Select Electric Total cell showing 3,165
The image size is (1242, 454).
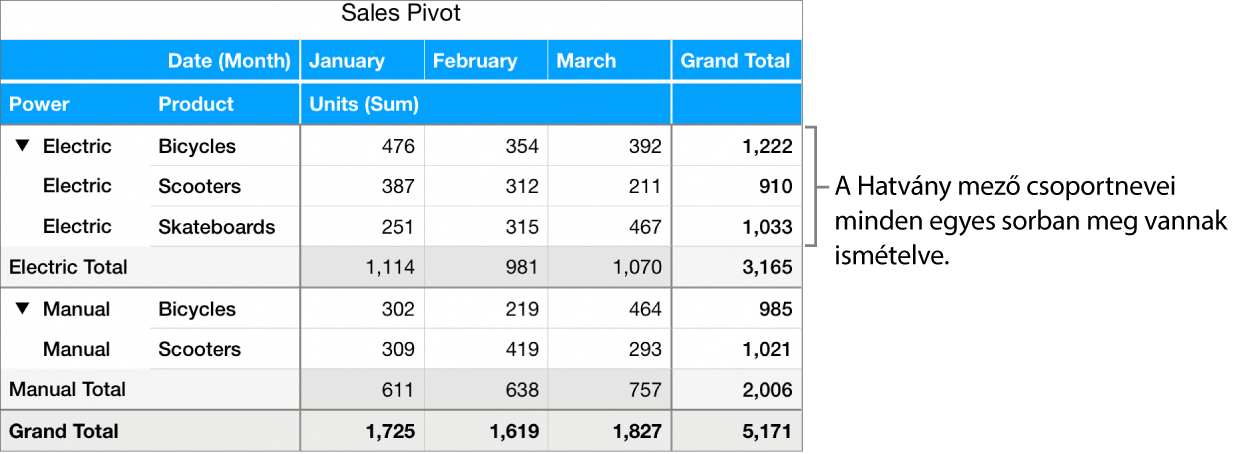click(768, 267)
